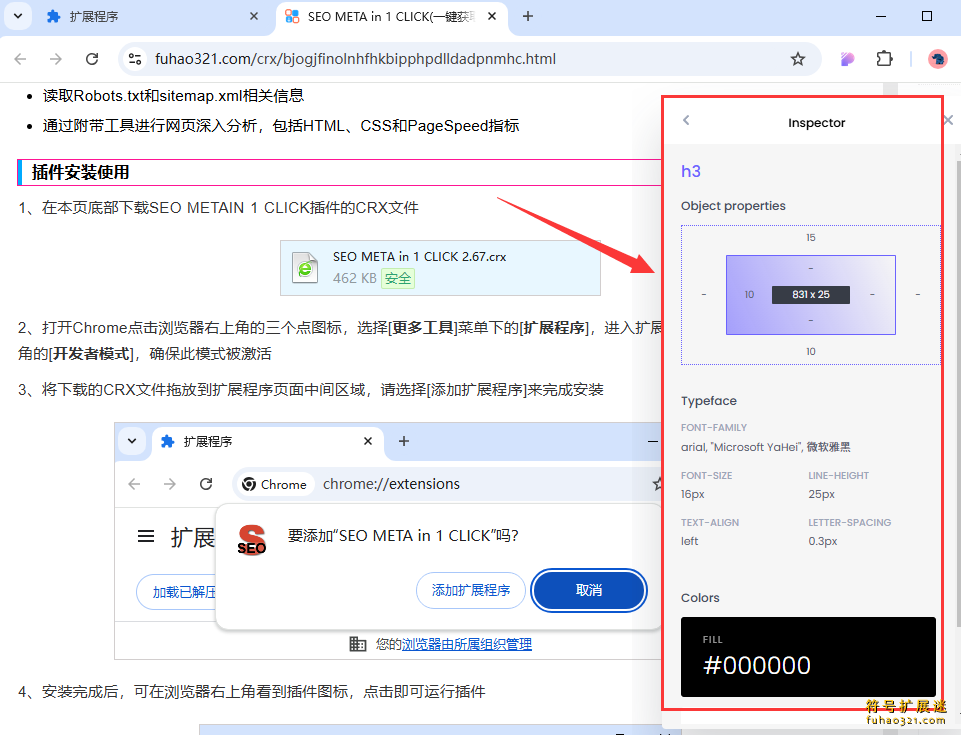Close the Inspector panel

pyautogui.click(x=948, y=120)
